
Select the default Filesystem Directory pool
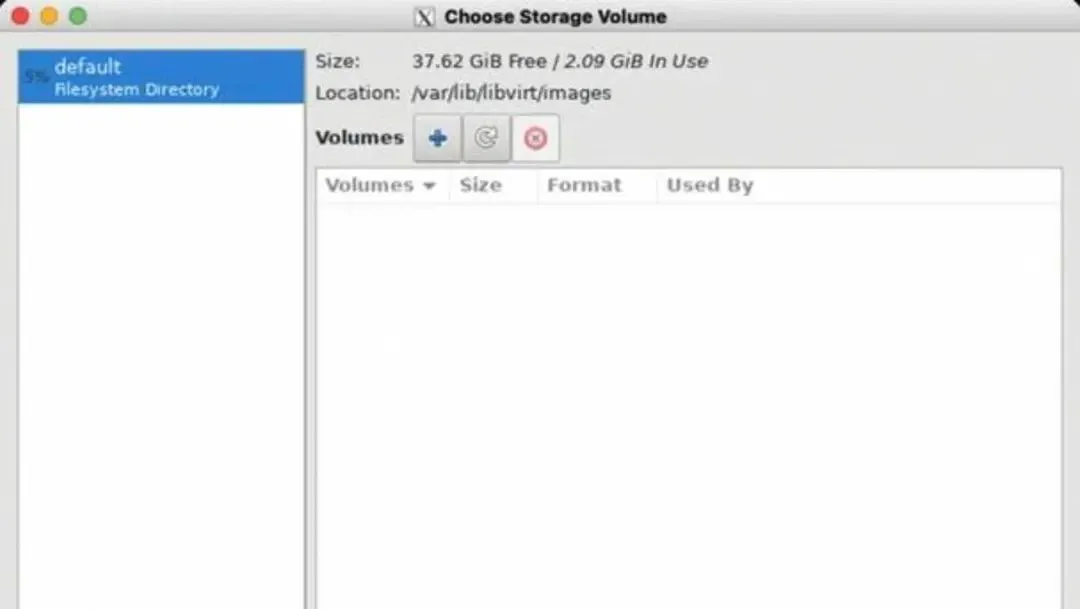(161, 76)
